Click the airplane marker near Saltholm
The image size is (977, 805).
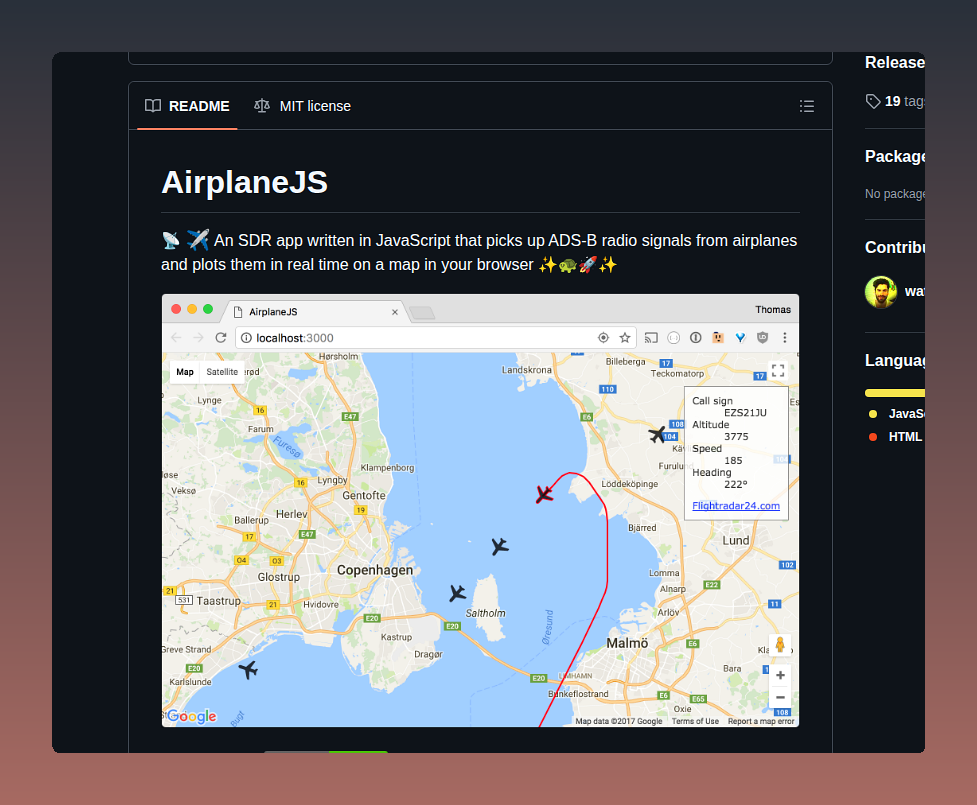tap(457, 593)
